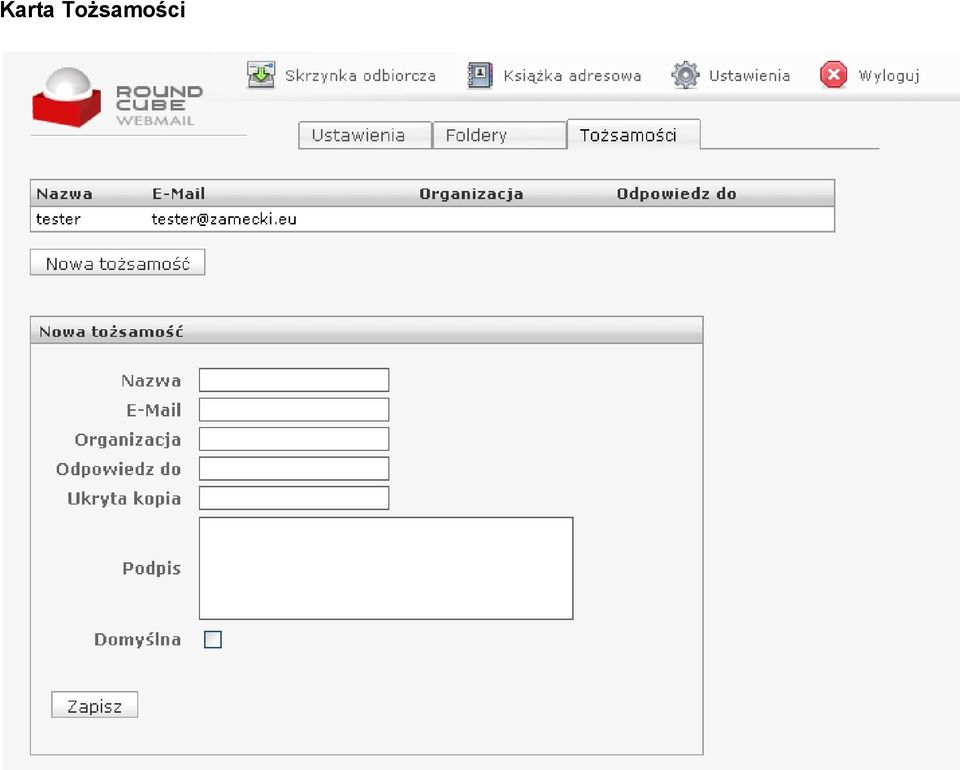Click the Organizacja column header
This screenshot has height=770, width=960.
pyautogui.click(x=471, y=194)
